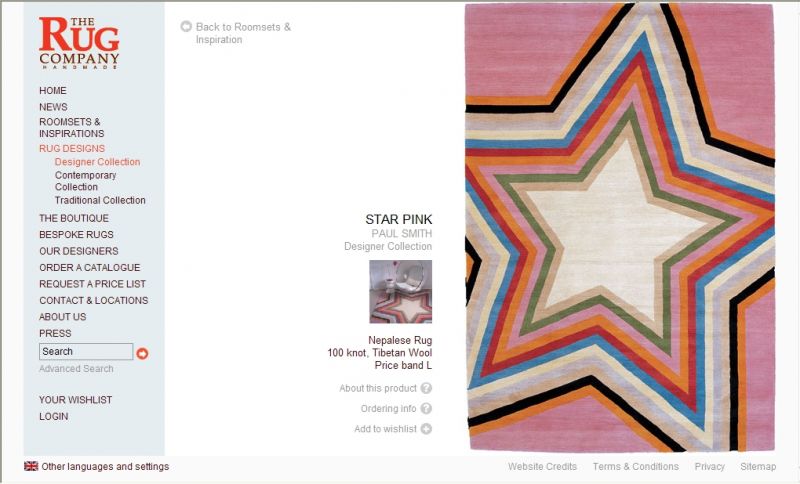Image resolution: width=800 pixels, height=484 pixels.
Task: Open the Advanced Search link
Action: [x=76, y=369]
